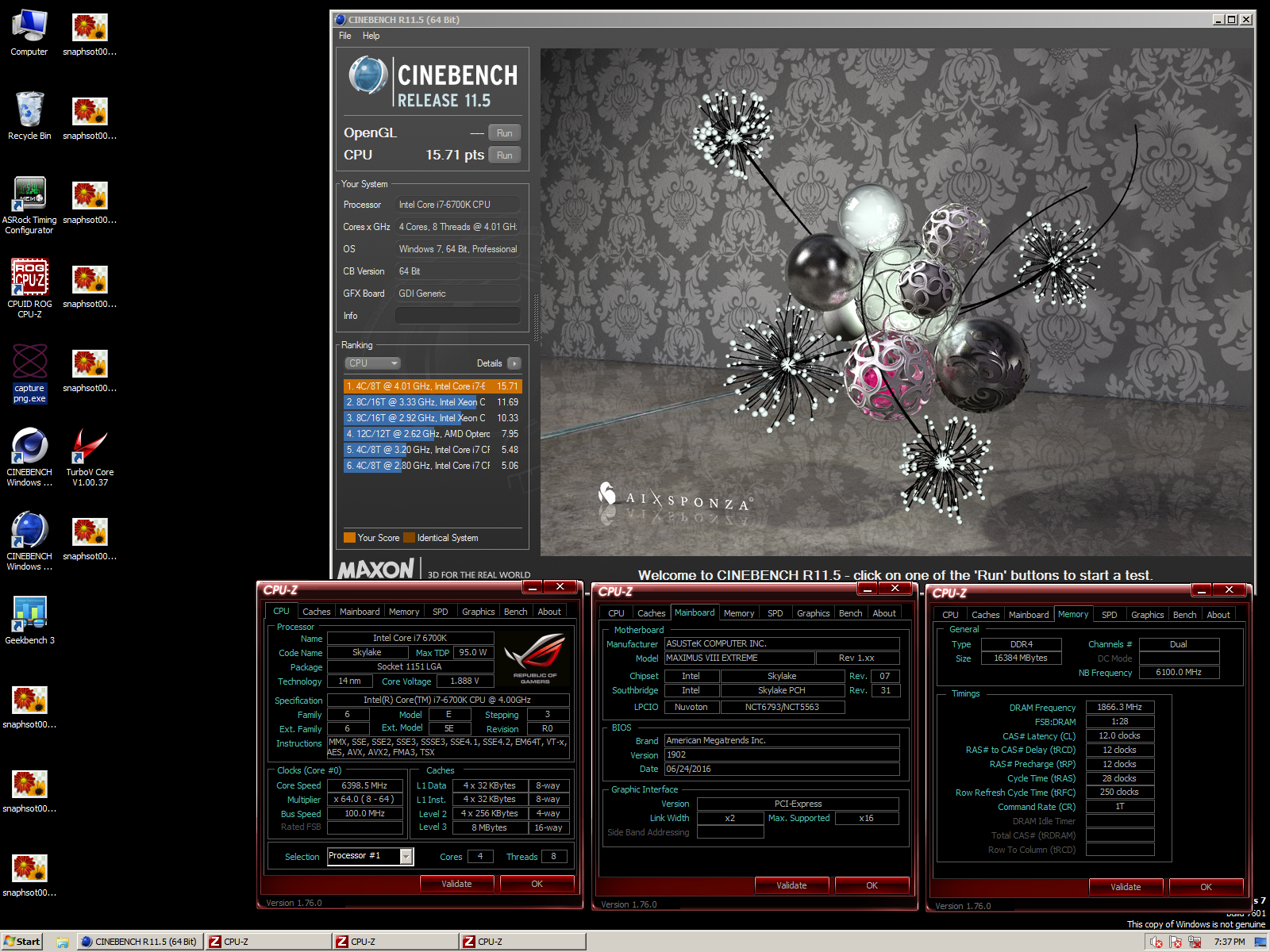Select ranking entry 2 Xeon 11.69
This screenshot has width=1270, height=952.
433,402
